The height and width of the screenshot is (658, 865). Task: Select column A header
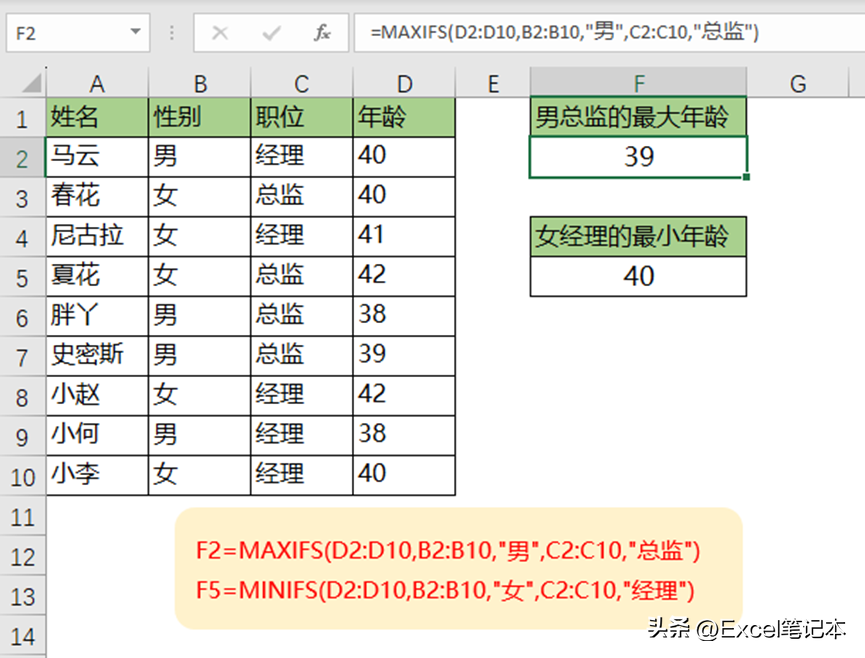coord(97,83)
